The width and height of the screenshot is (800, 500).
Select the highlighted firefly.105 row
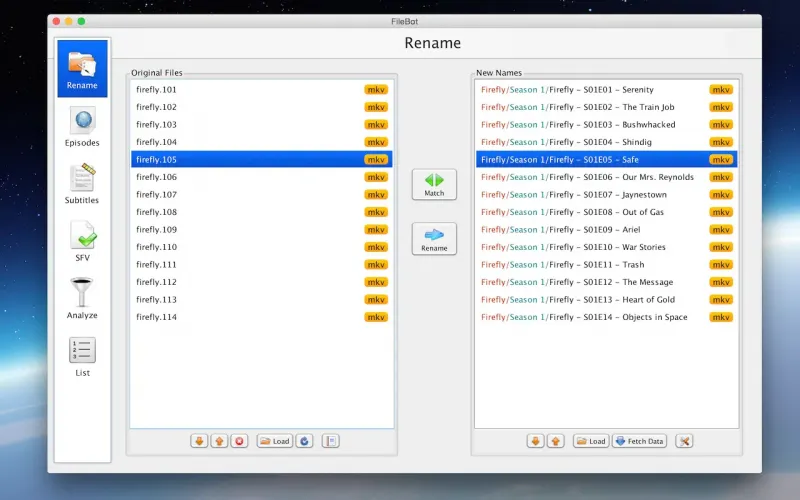(262, 159)
